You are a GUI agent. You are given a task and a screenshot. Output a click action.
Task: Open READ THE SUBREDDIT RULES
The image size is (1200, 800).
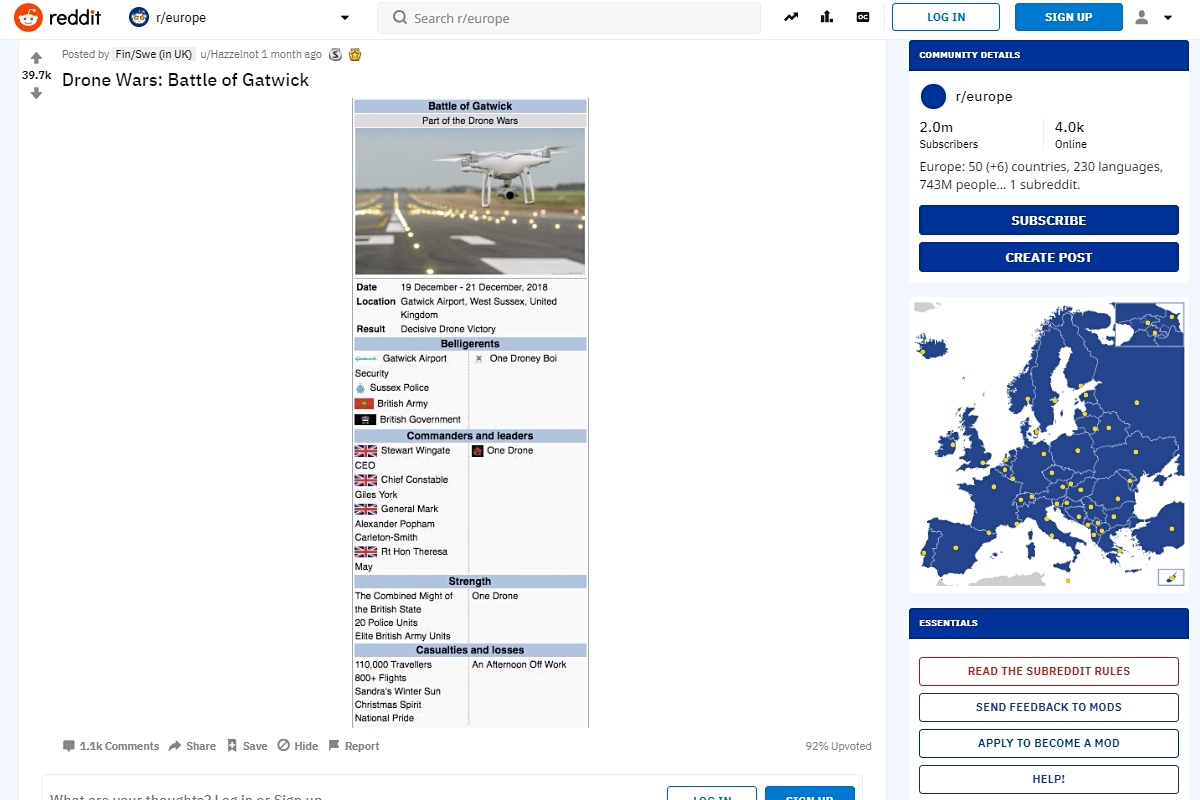[x=1049, y=671]
